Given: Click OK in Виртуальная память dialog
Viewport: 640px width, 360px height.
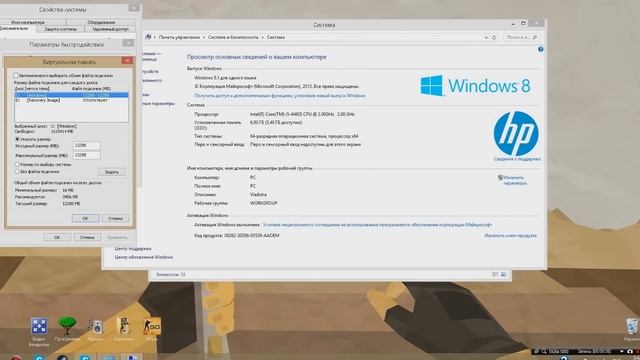Looking at the screenshot, I should click(85, 218).
